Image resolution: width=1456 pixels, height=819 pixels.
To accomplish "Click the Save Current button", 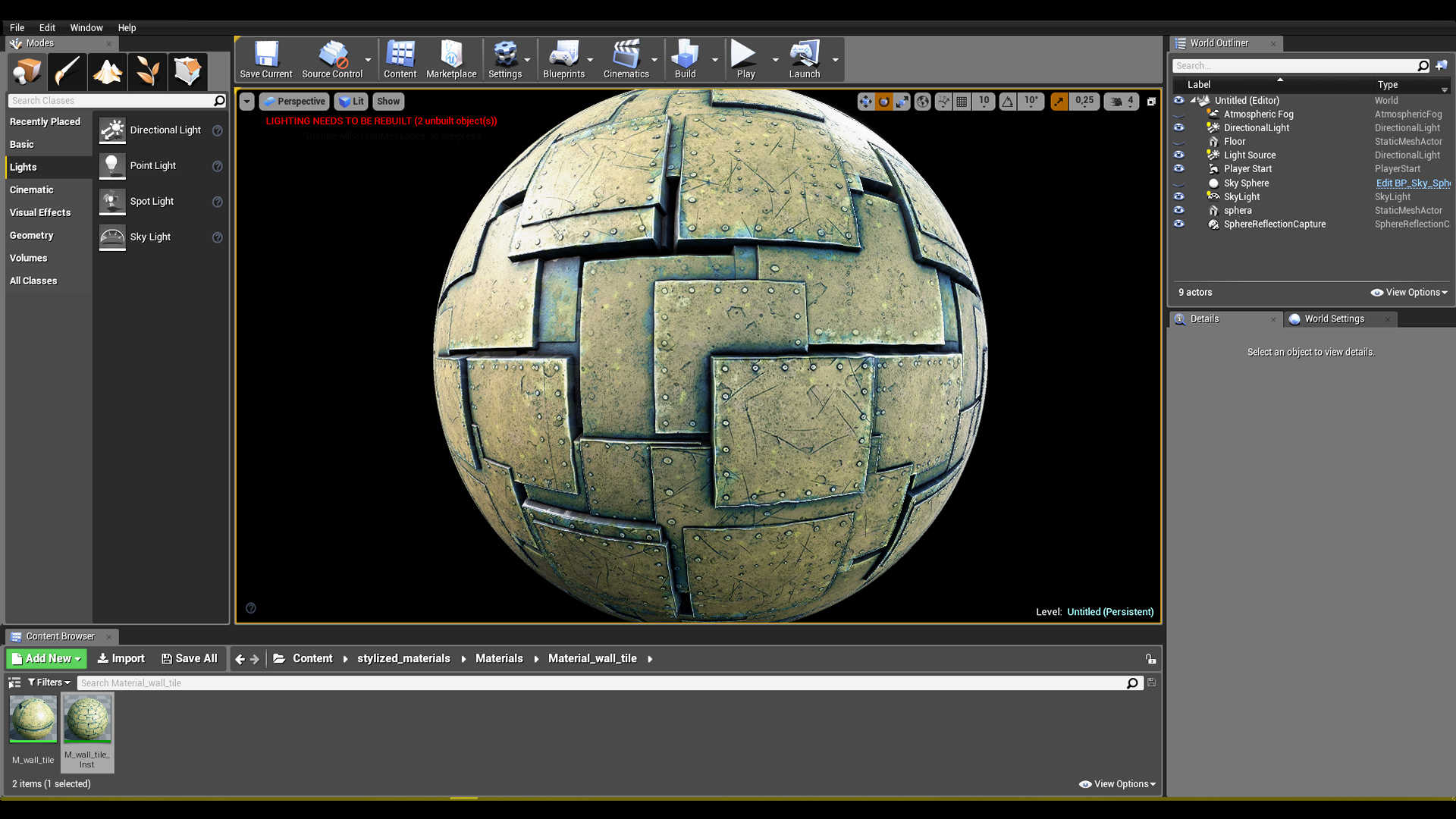I will [266, 59].
